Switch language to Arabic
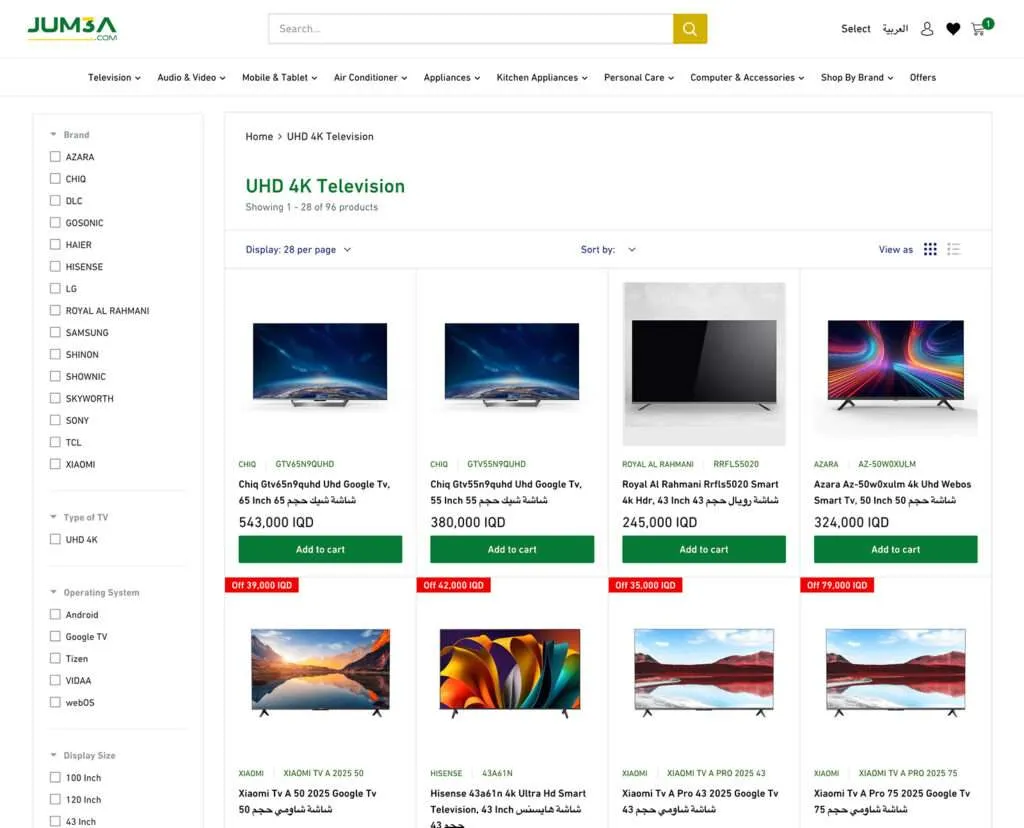The image size is (1024, 828). pos(895,29)
